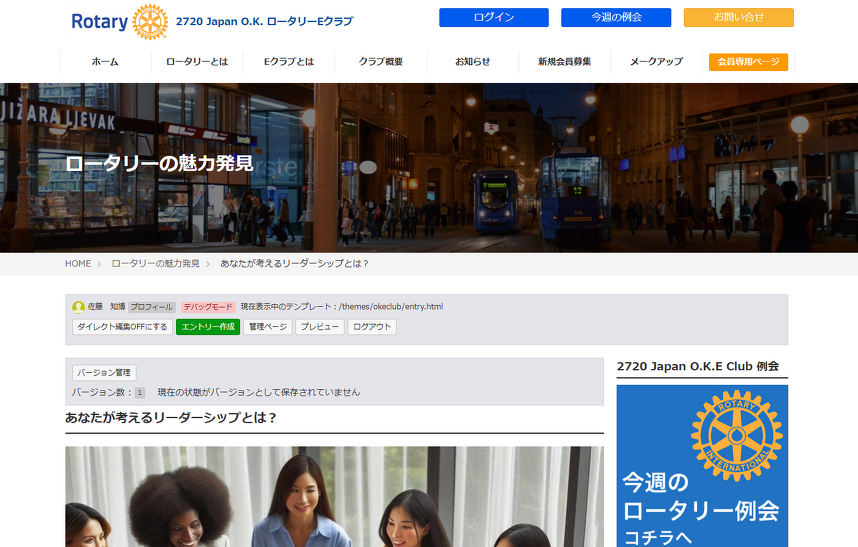Select 新規会員募集 in the navigation
The width and height of the screenshot is (858, 547).
(x=564, y=62)
